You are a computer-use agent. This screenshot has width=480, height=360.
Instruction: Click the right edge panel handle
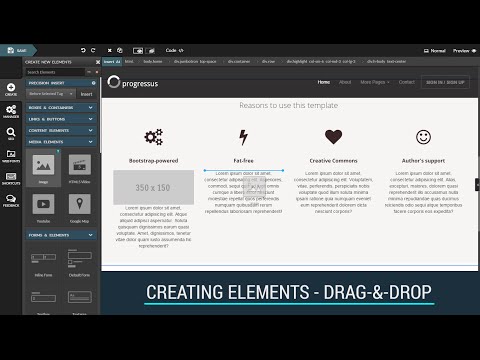pos(477,185)
